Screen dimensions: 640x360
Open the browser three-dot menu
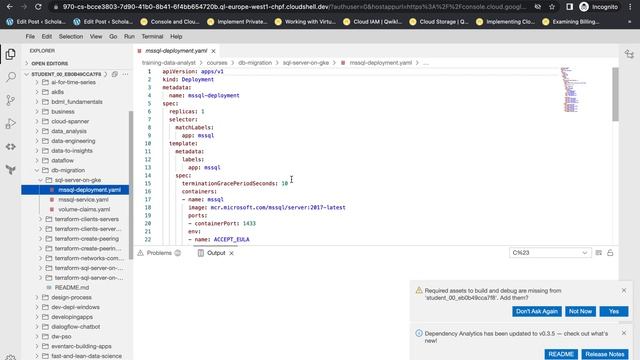[x=630, y=7]
